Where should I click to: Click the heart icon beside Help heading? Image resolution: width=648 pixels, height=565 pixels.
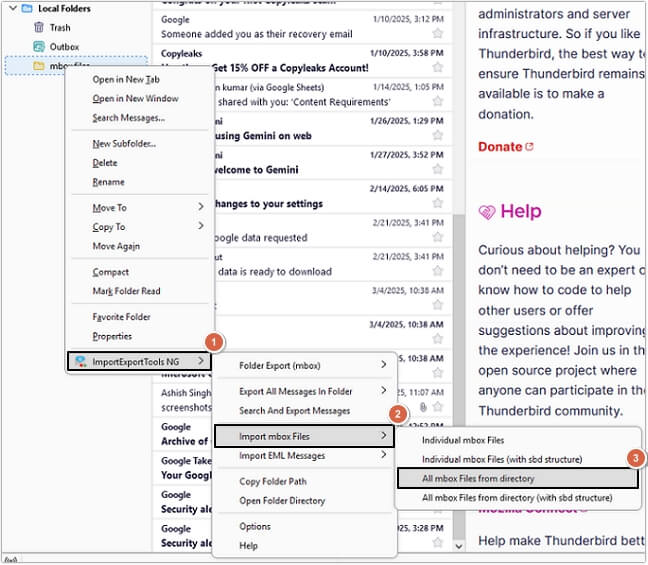click(487, 212)
